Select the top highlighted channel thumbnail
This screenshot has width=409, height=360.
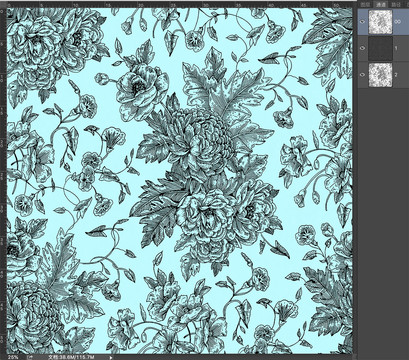380,22
